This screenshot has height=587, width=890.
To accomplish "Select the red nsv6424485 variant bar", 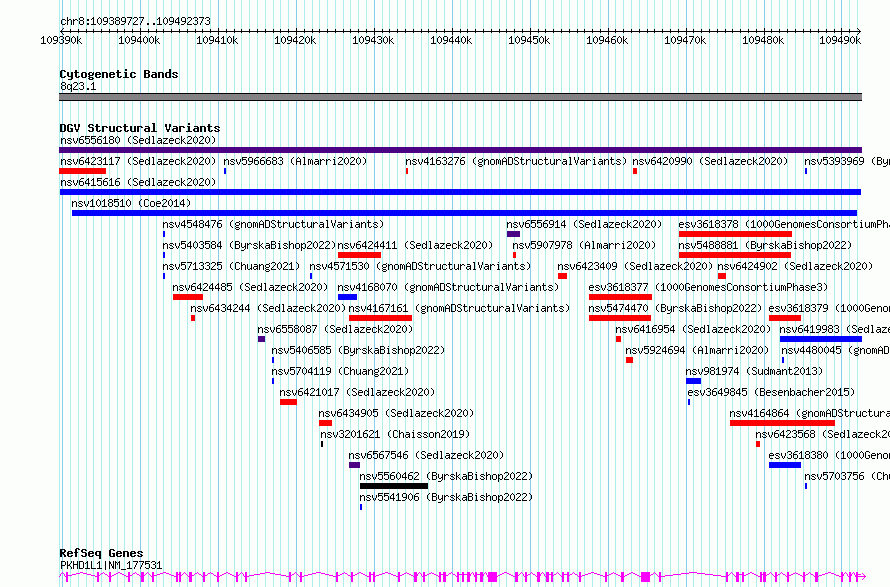I will 188,297.
